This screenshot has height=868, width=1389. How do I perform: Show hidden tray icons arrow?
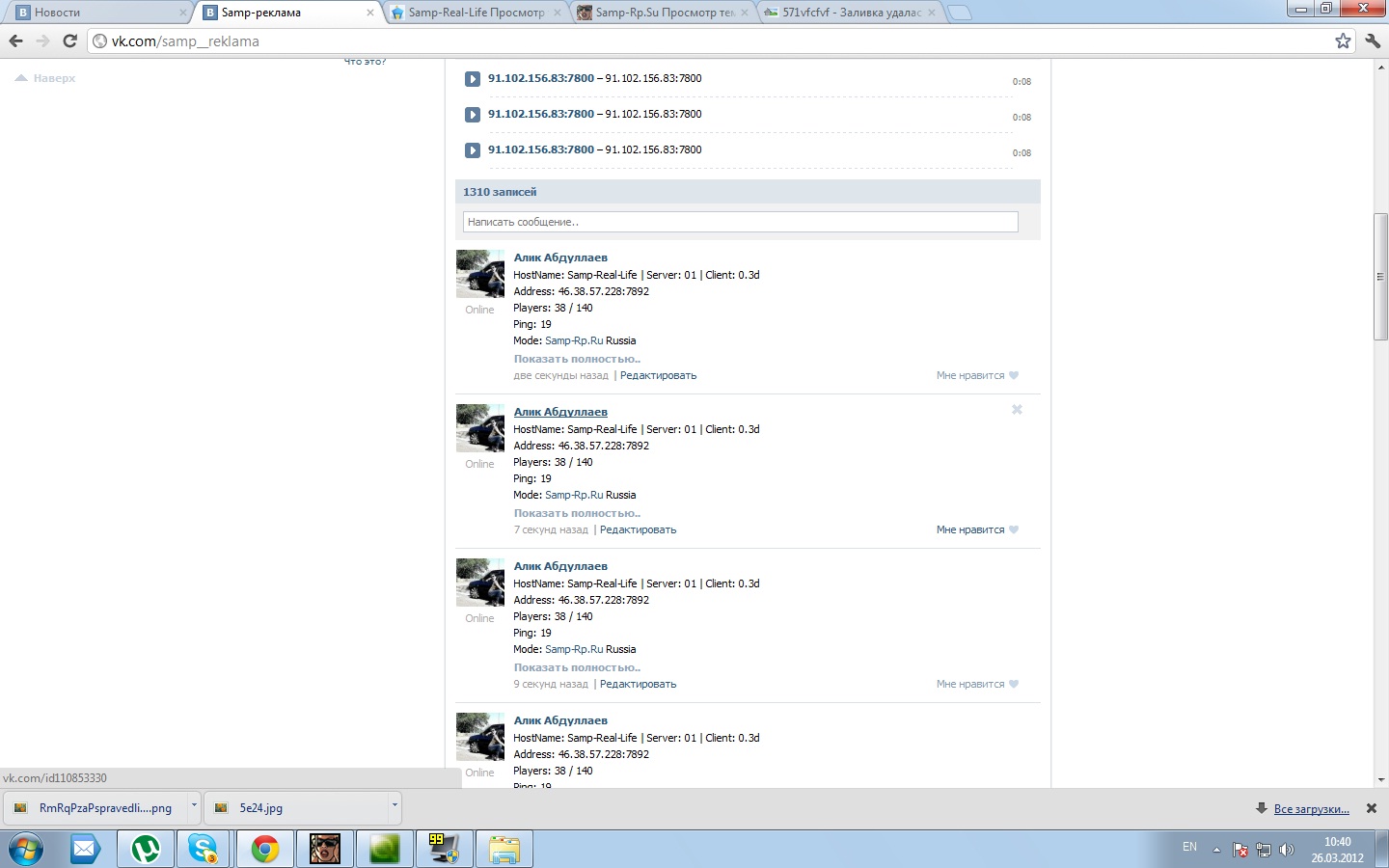coord(1216,850)
